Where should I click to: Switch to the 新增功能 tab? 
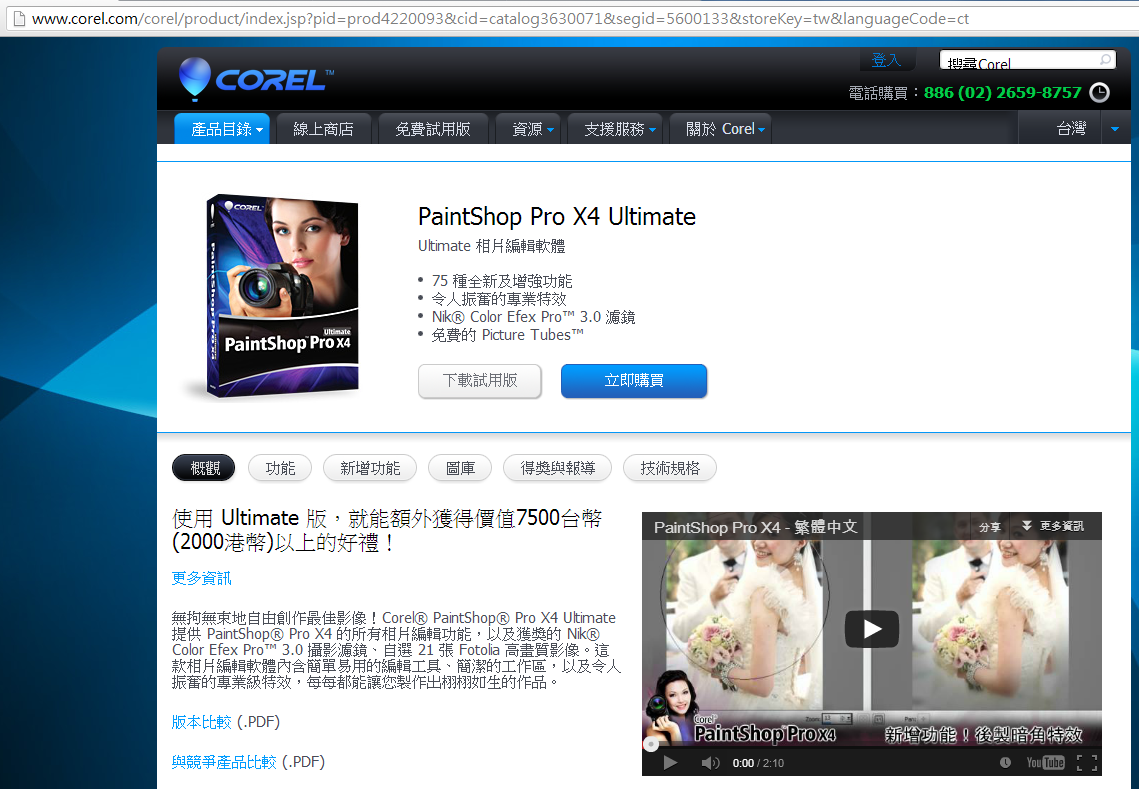370,468
